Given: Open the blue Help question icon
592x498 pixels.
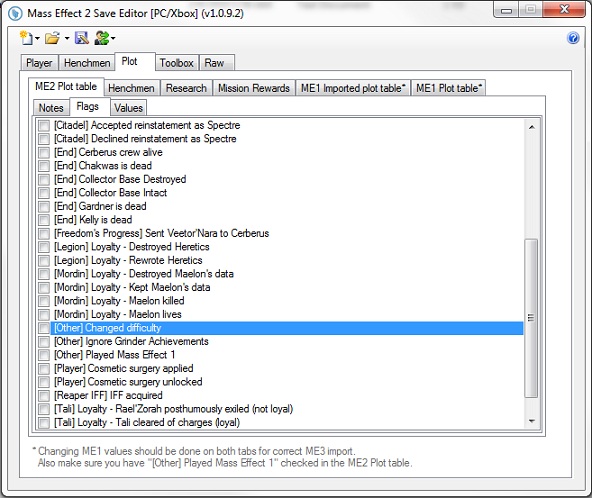Looking at the screenshot, I should tap(573, 38).
